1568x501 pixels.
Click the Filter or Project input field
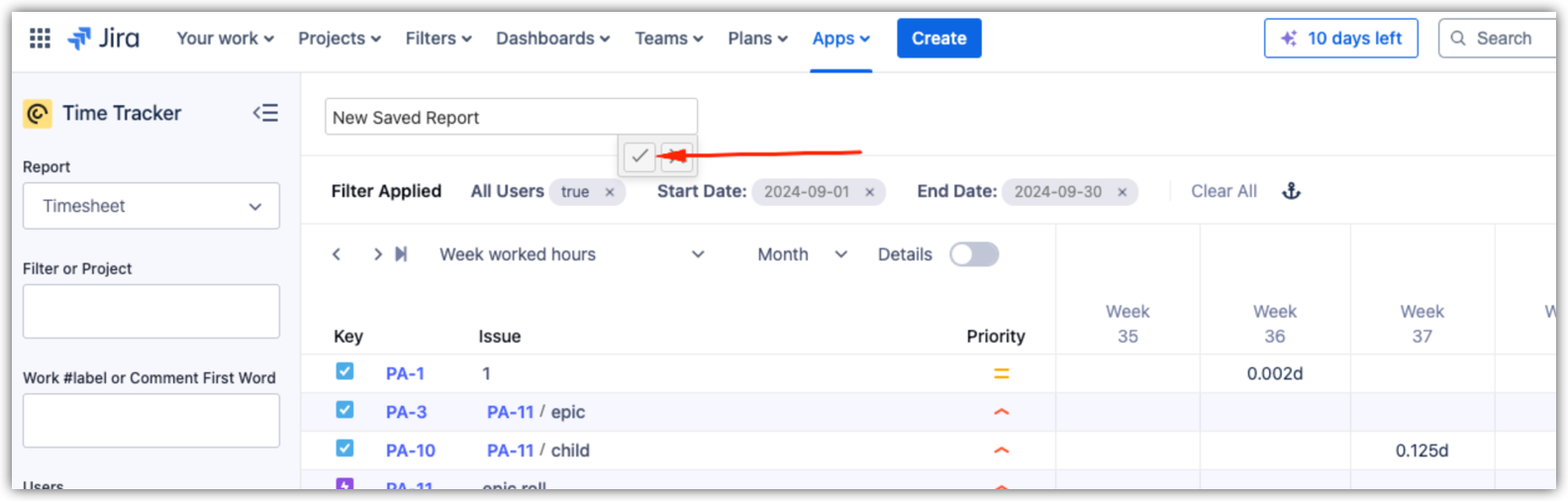tap(151, 312)
